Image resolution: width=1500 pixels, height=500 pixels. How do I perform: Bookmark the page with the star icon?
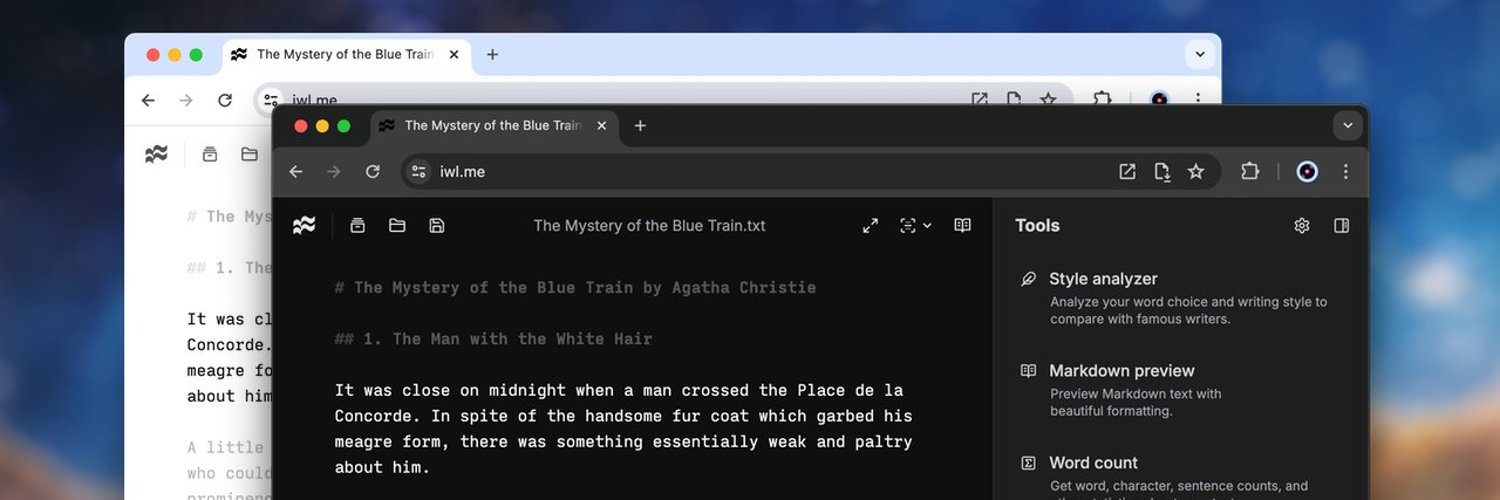[1196, 172]
